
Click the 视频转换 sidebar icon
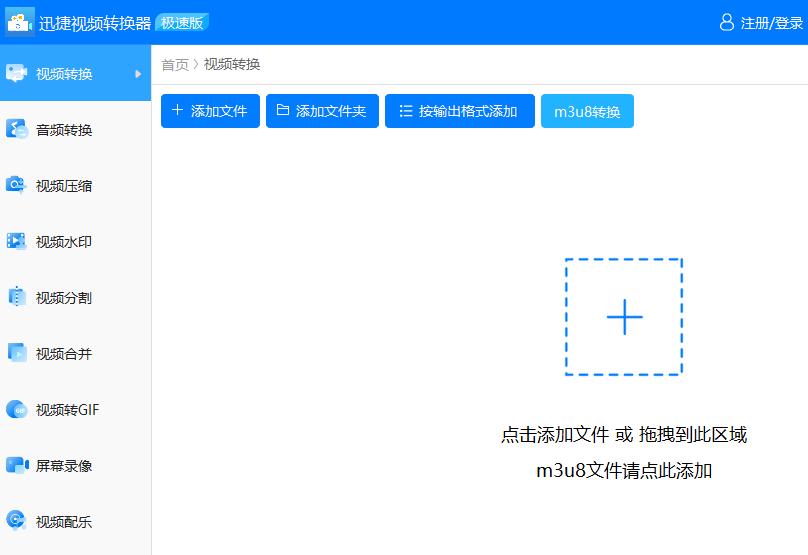(x=16, y=73)
